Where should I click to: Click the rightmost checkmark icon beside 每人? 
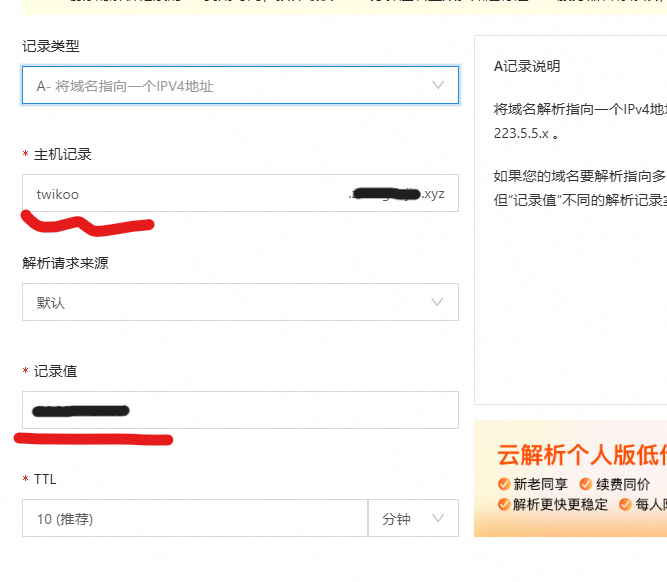(626, 505)
